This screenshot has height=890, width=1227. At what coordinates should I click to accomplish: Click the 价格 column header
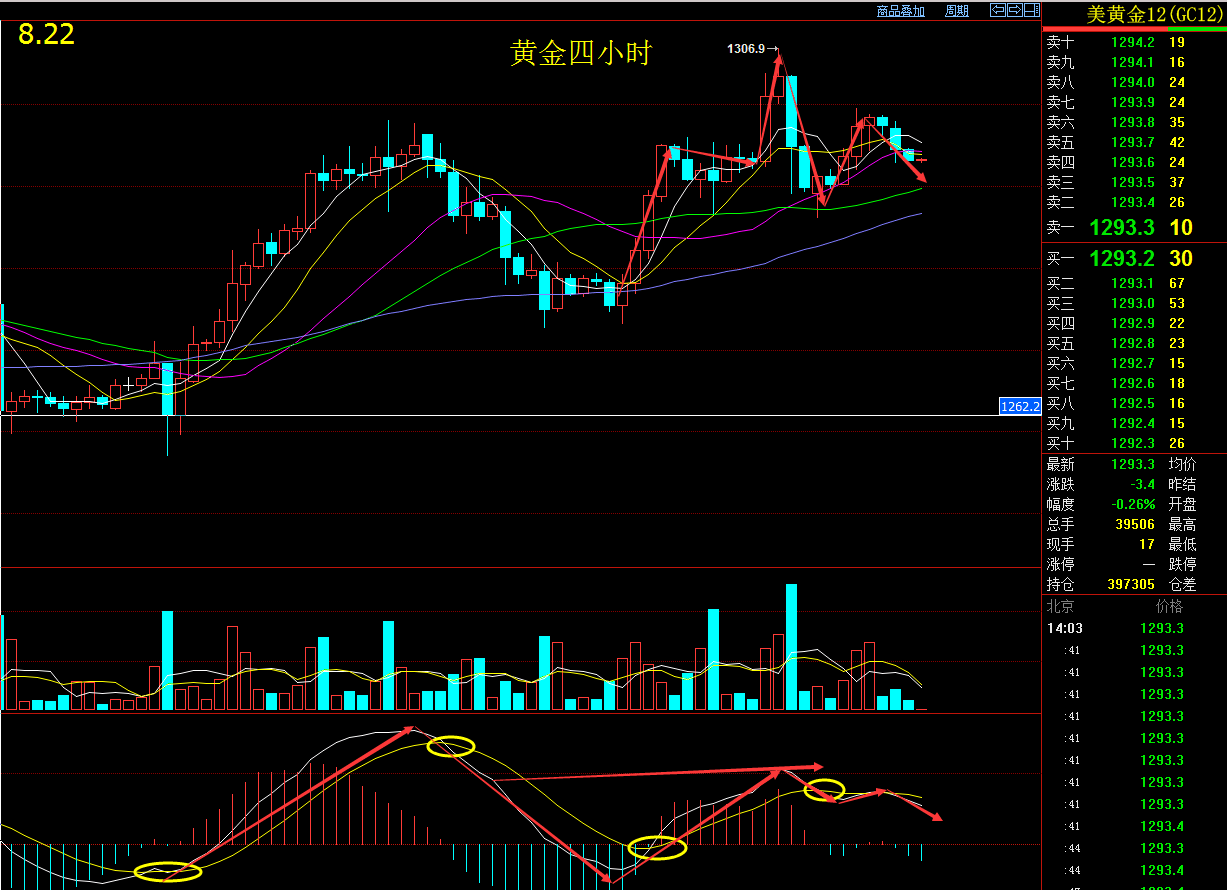1169,606
